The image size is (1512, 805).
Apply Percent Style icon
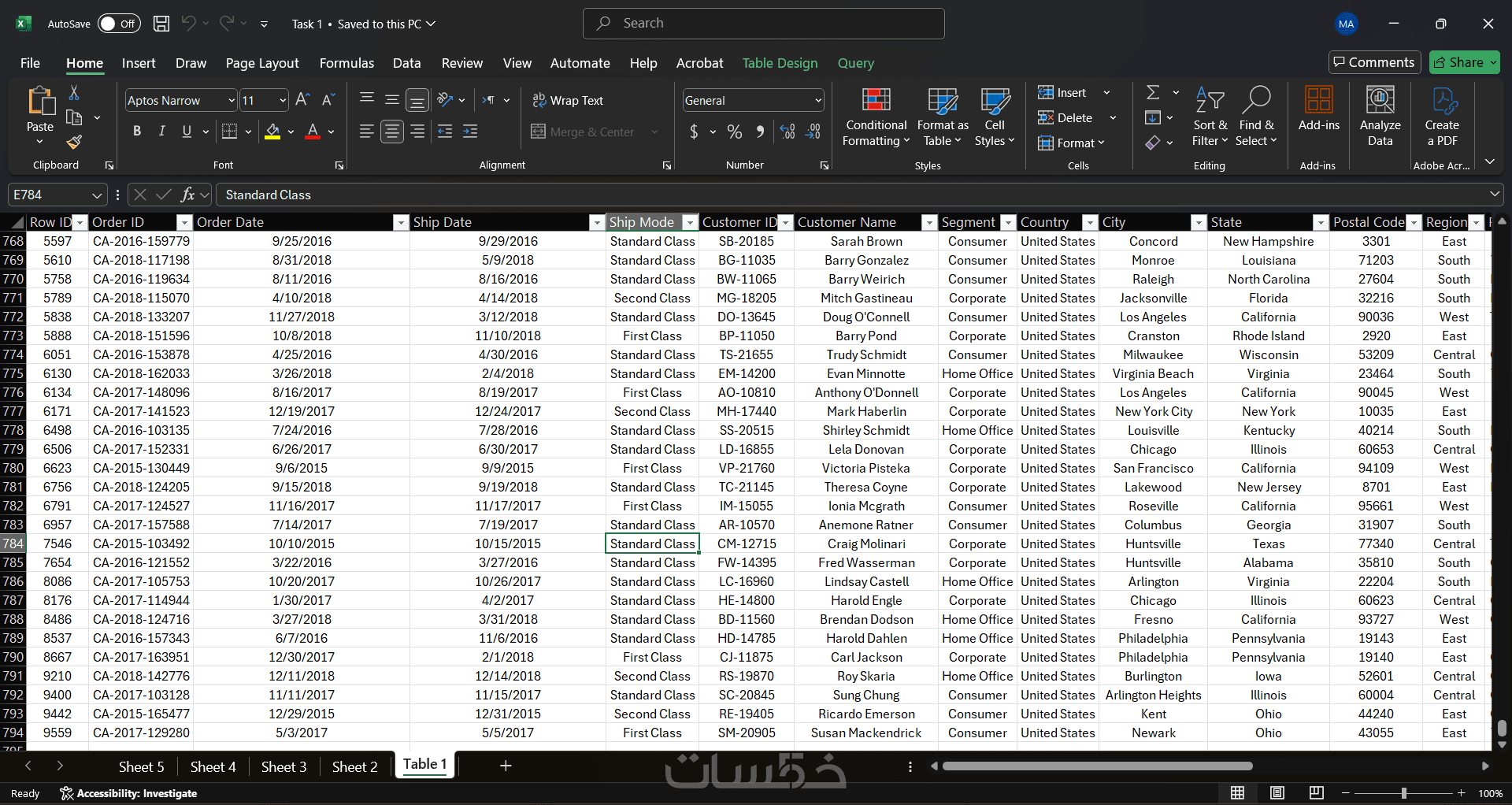pyautogui.click(x=735, y=132)
